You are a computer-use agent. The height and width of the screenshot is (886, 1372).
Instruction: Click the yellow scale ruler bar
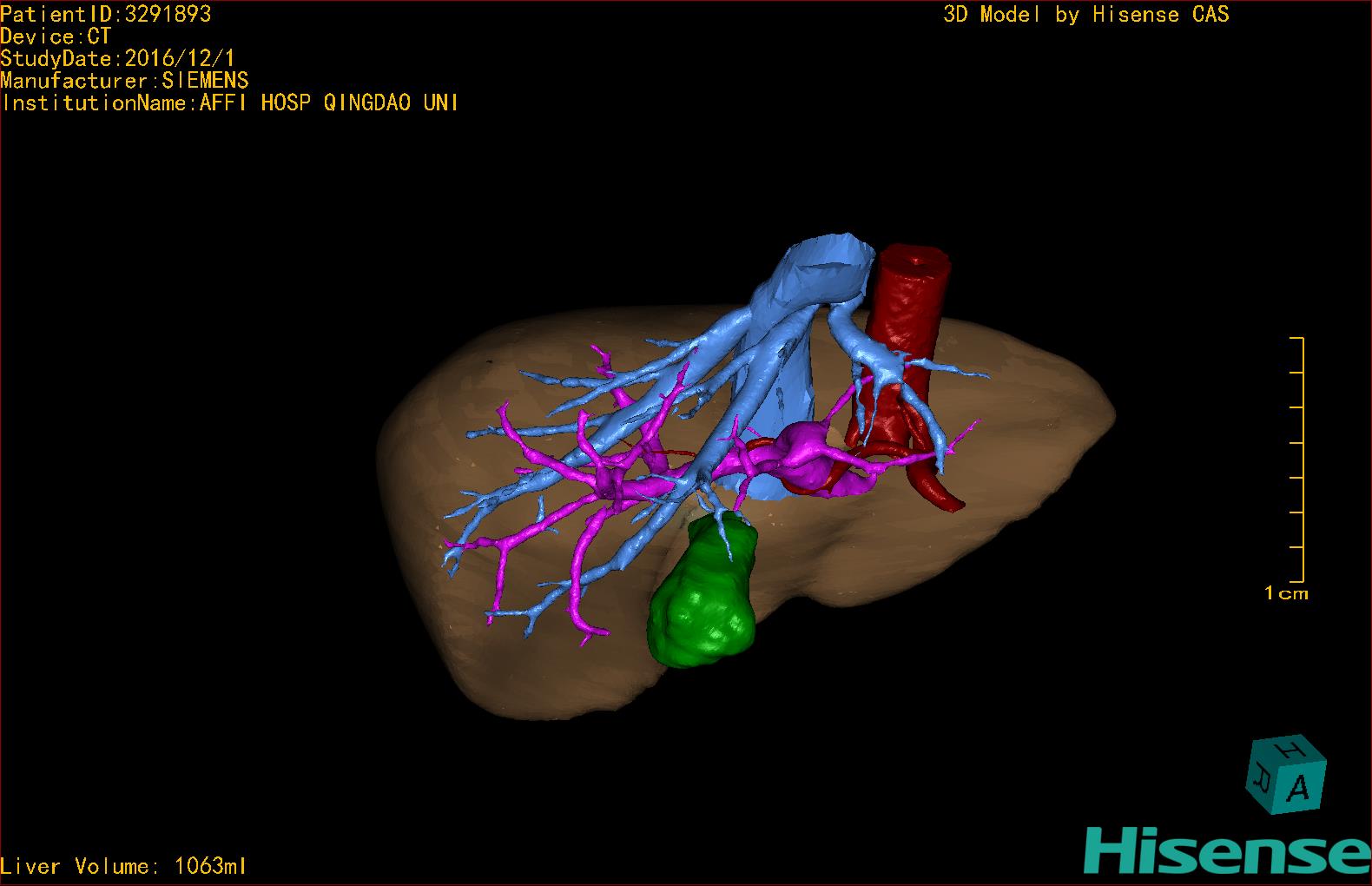[1297, 459]
